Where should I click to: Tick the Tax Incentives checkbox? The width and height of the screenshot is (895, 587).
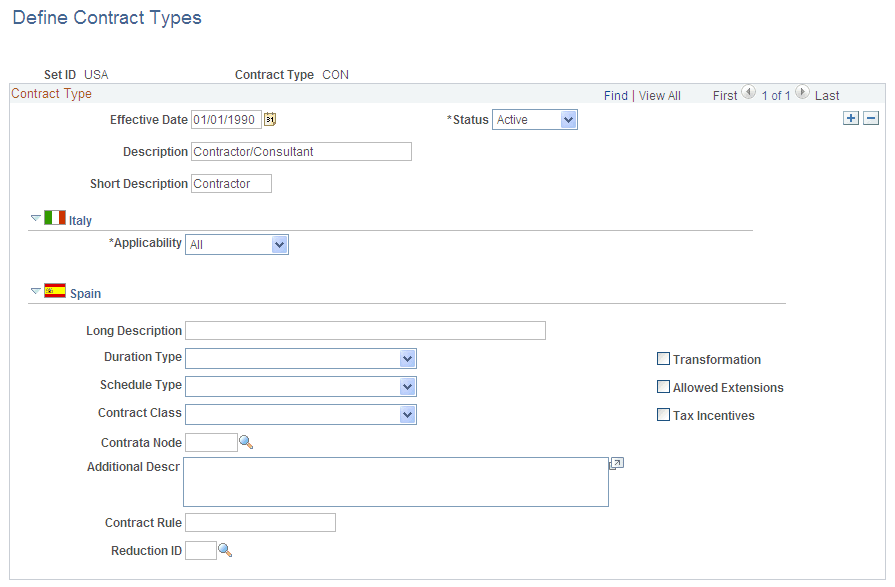pyautogui.click(x=663, y=415)
